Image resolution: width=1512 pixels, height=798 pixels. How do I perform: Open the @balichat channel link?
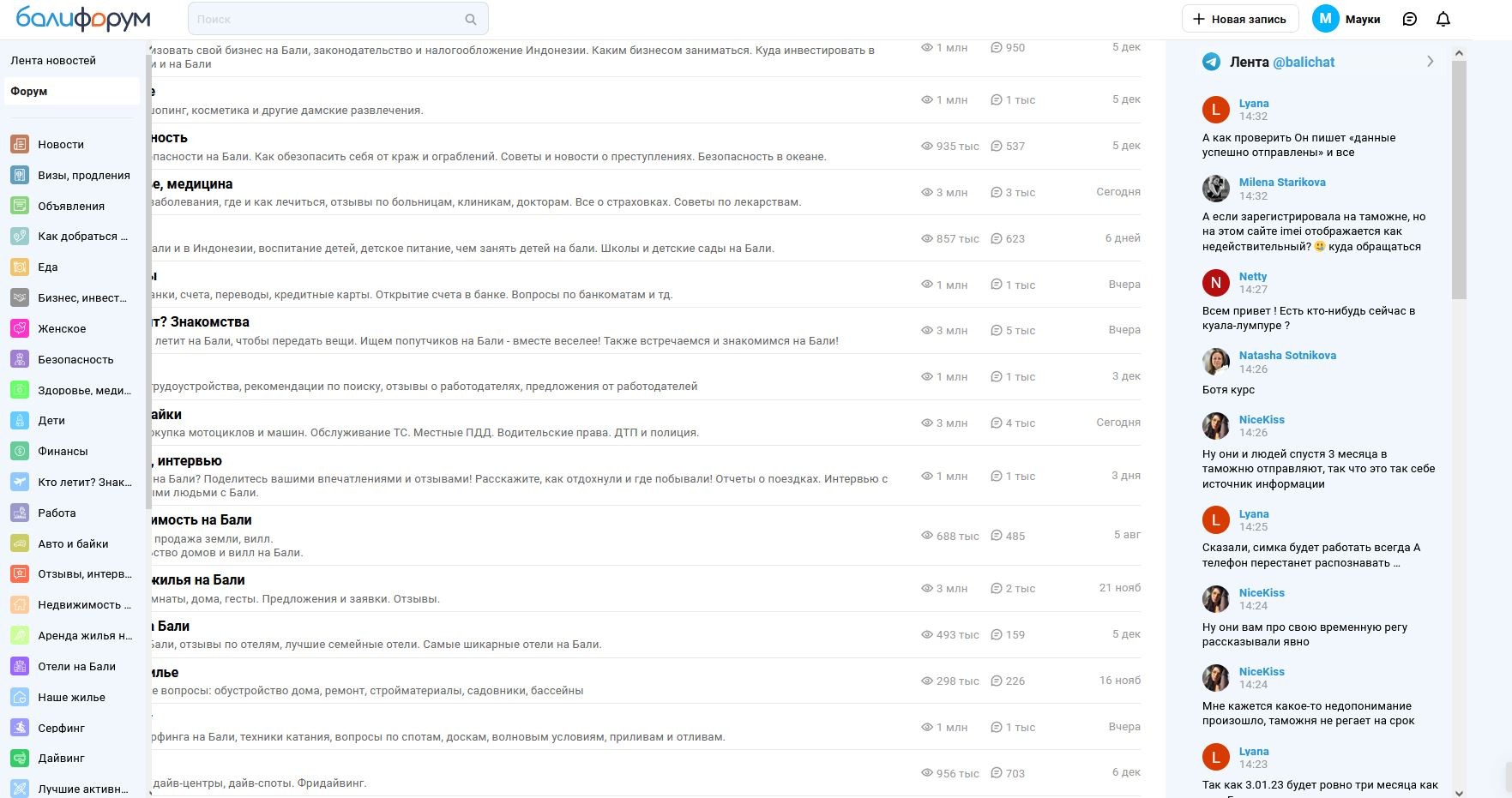pos(1304,62)
